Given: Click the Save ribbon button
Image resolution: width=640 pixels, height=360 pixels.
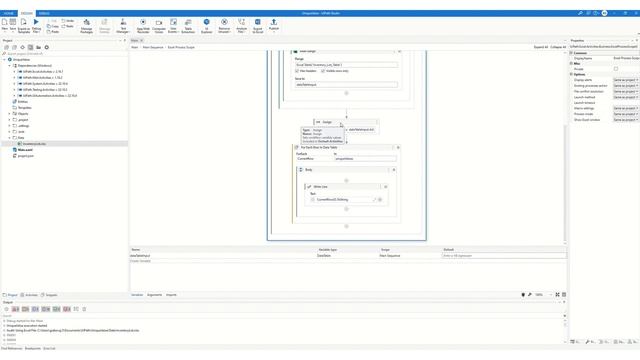Looking at the screenshot, I should pyautogui.click(x=13, y=24).
